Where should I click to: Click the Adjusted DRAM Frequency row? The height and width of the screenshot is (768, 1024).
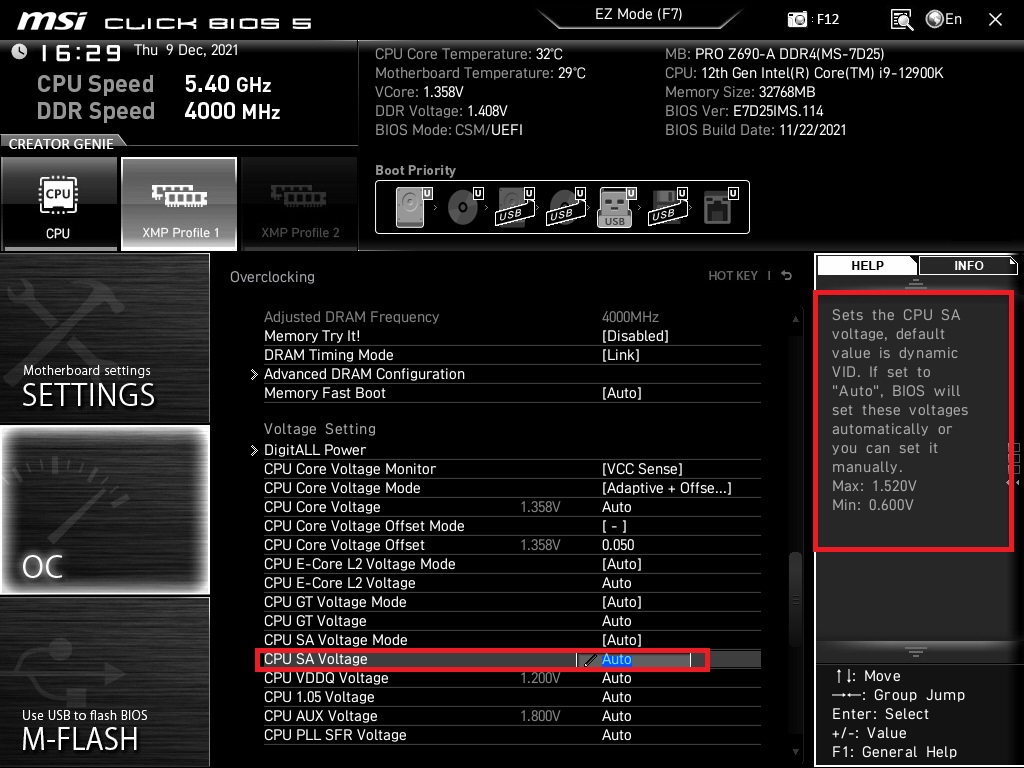pyautogui.click(x=512, y=317)
